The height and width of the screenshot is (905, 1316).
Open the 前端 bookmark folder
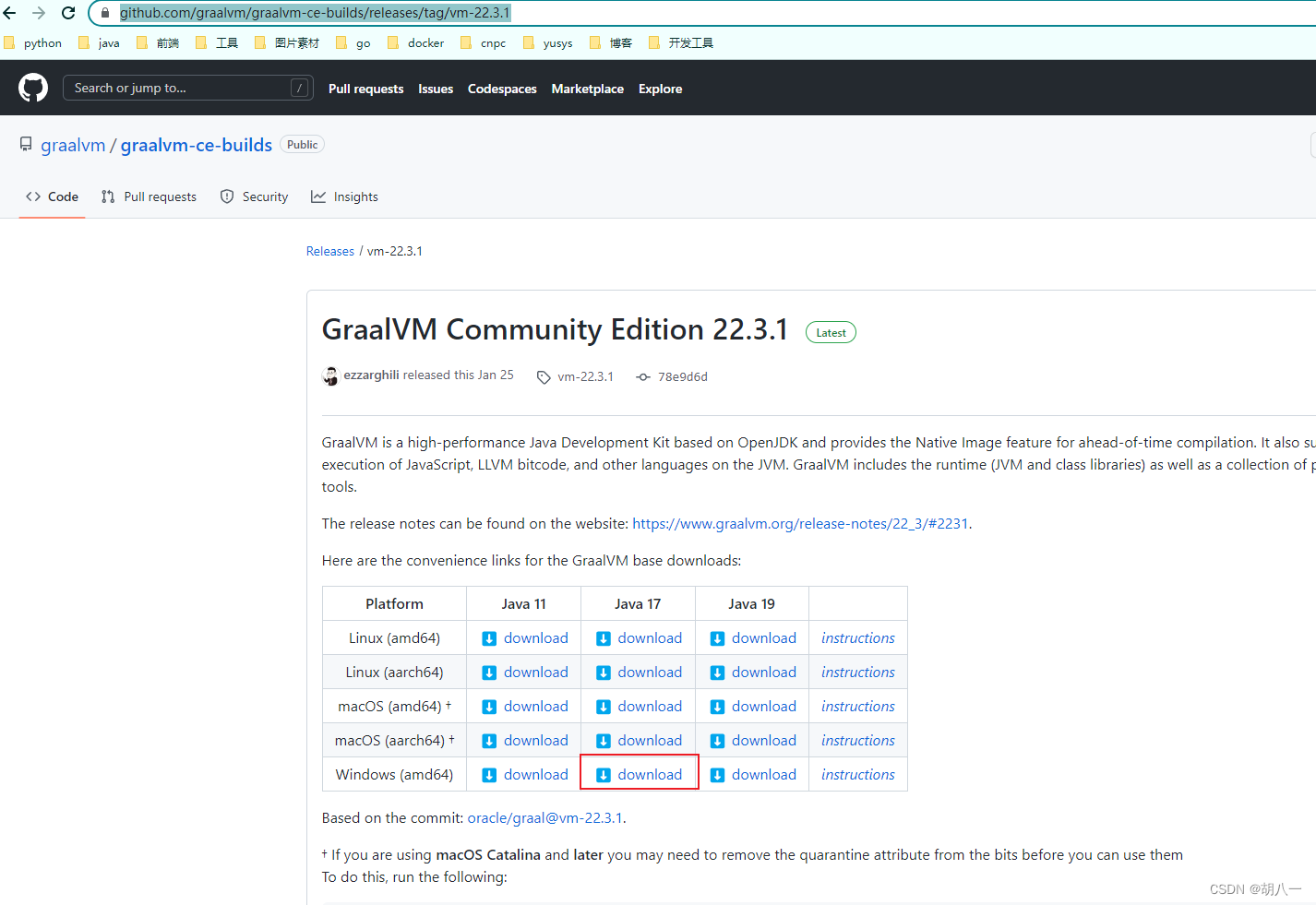point(158,43)
